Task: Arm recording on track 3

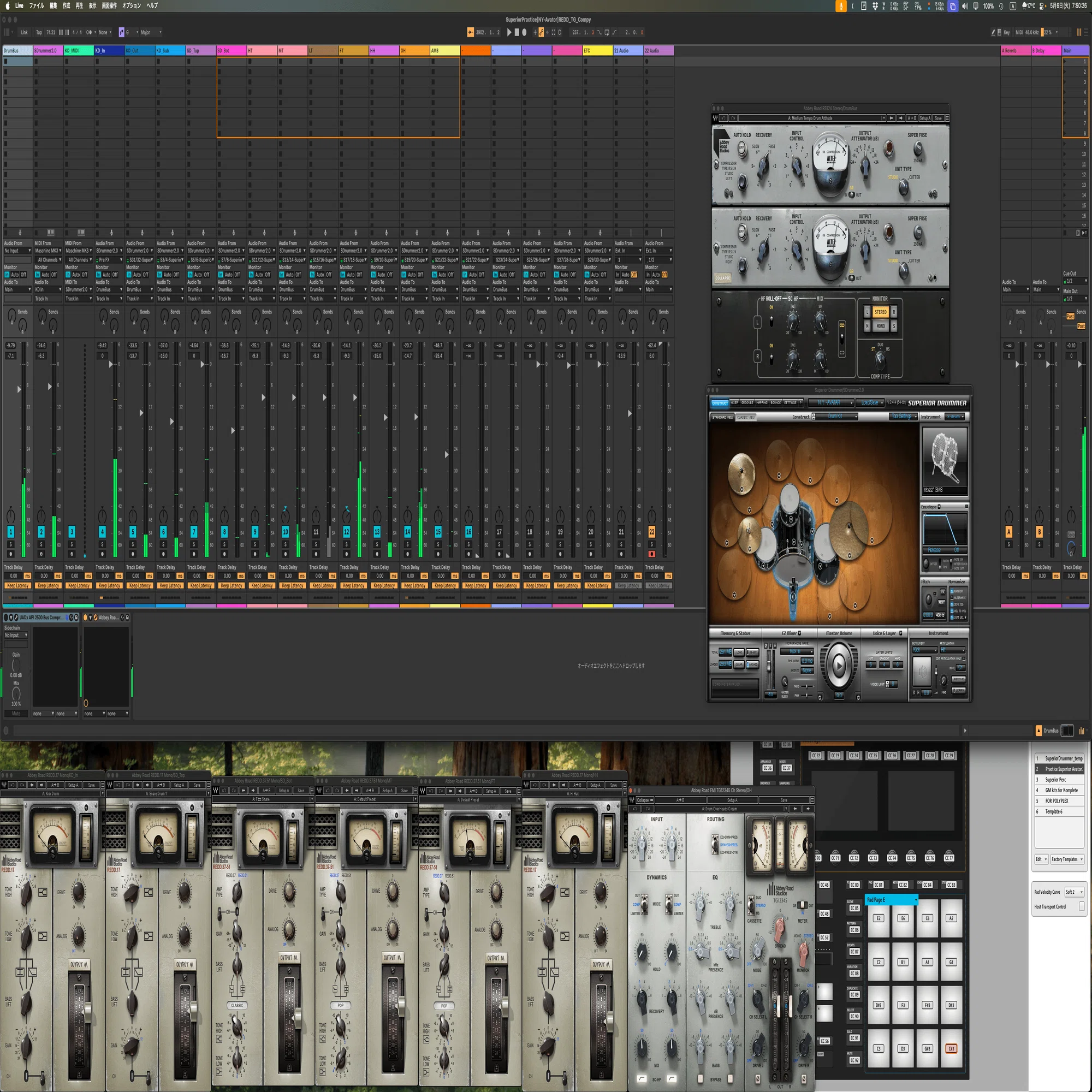Action: pyautogui.click(x=72, y=554)
